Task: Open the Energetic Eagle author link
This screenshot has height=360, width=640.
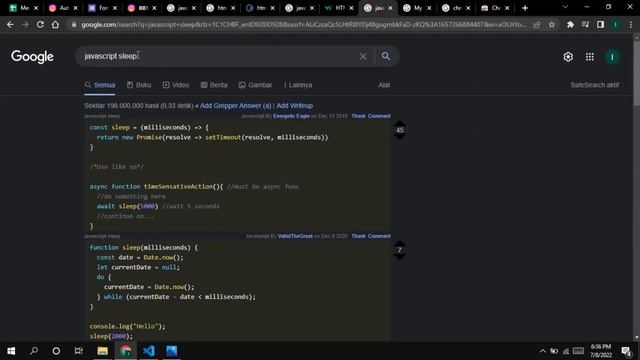Action: [x=291, y=116]
